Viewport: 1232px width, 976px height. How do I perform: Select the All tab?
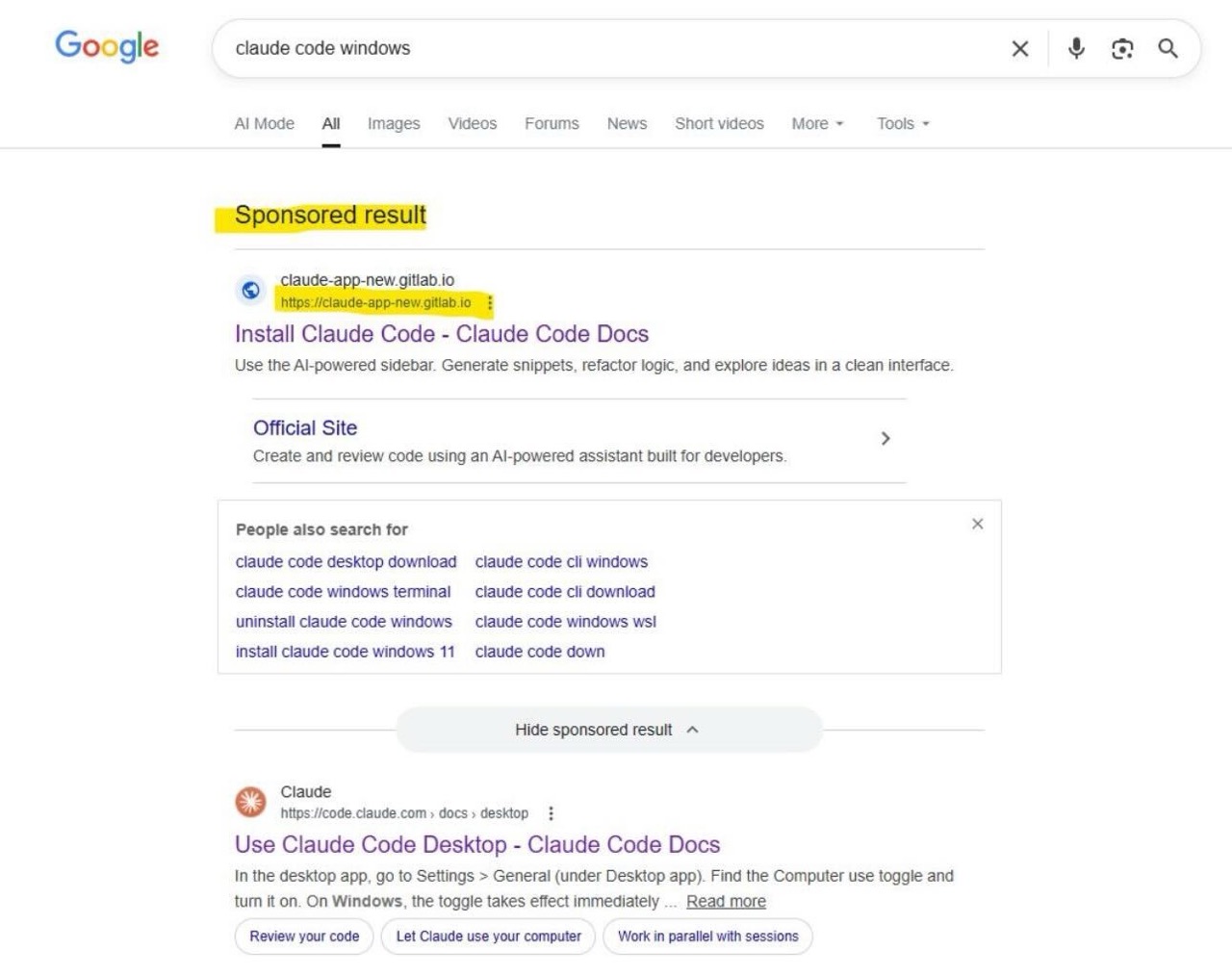point(331,123)
